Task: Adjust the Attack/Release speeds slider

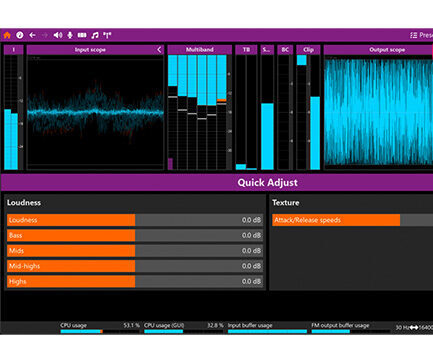Action: [352, 220]
